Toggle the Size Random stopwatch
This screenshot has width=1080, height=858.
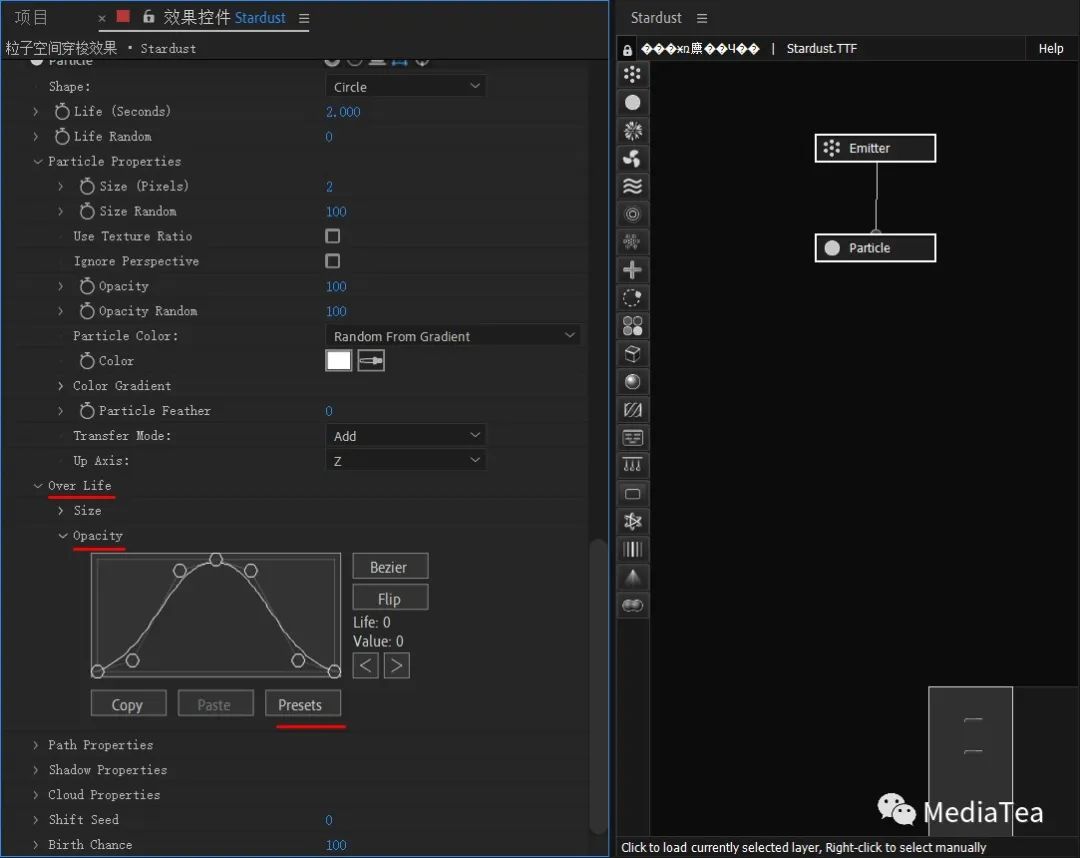point(87,211)
